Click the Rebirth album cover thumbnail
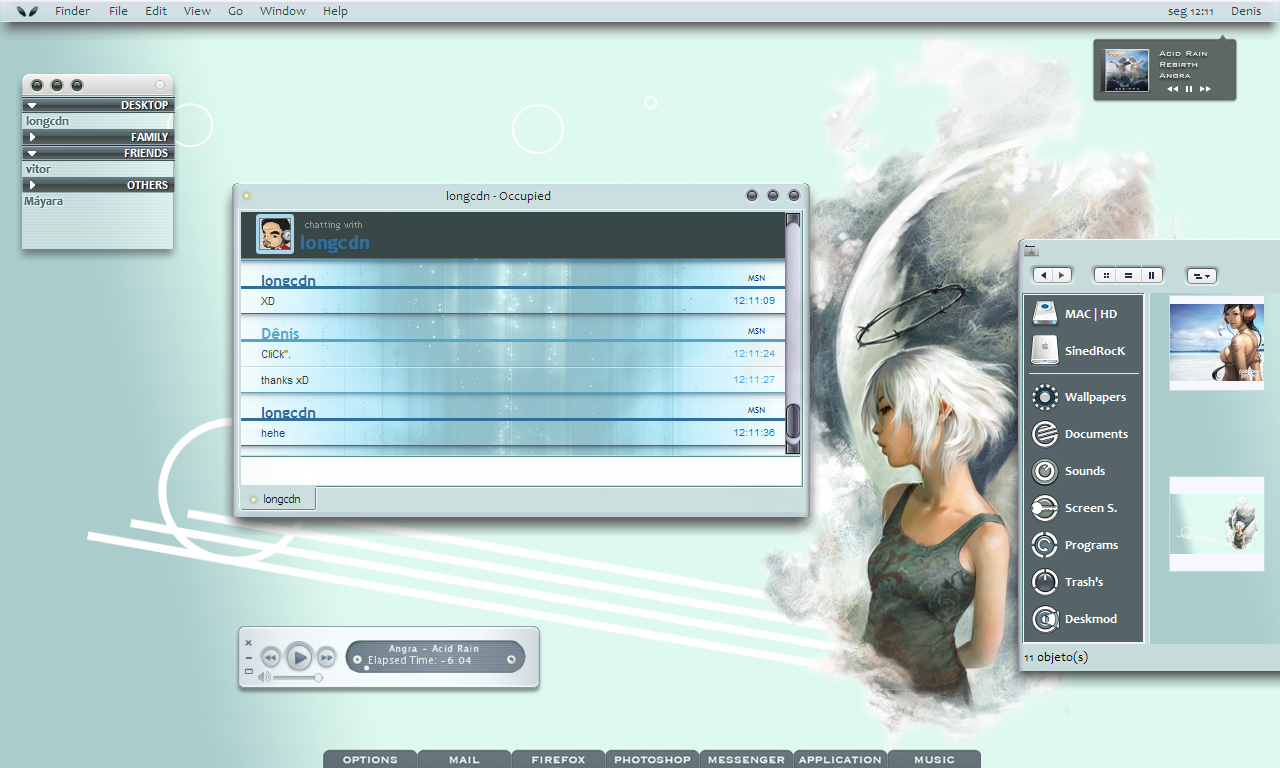The height and width of the screenshot is (768, 1280). tap(1125, 71)
